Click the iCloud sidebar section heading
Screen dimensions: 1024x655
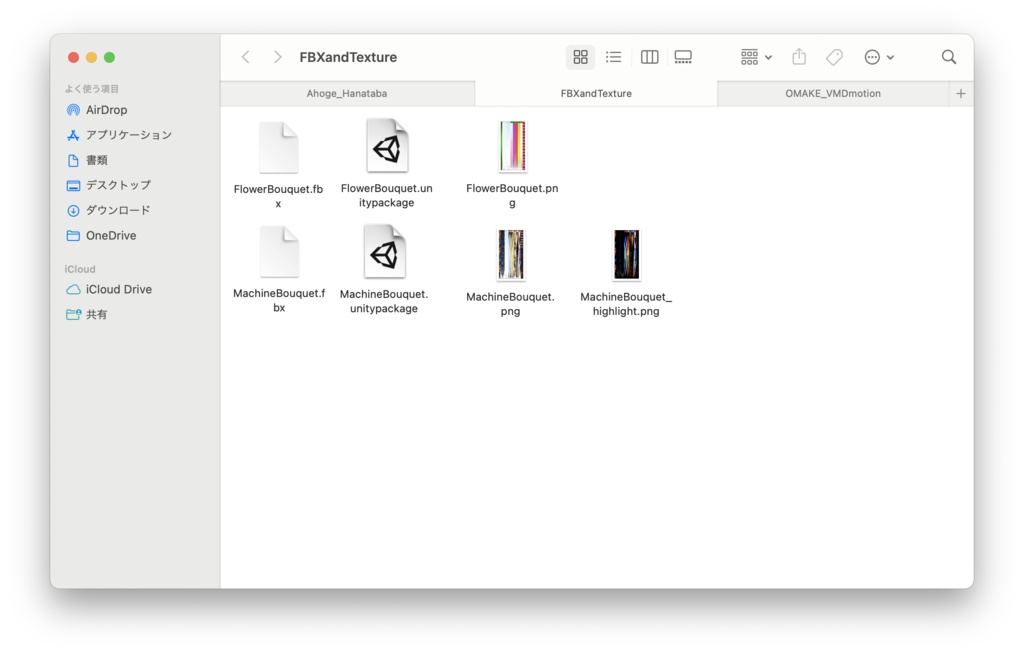coord(80,269)
